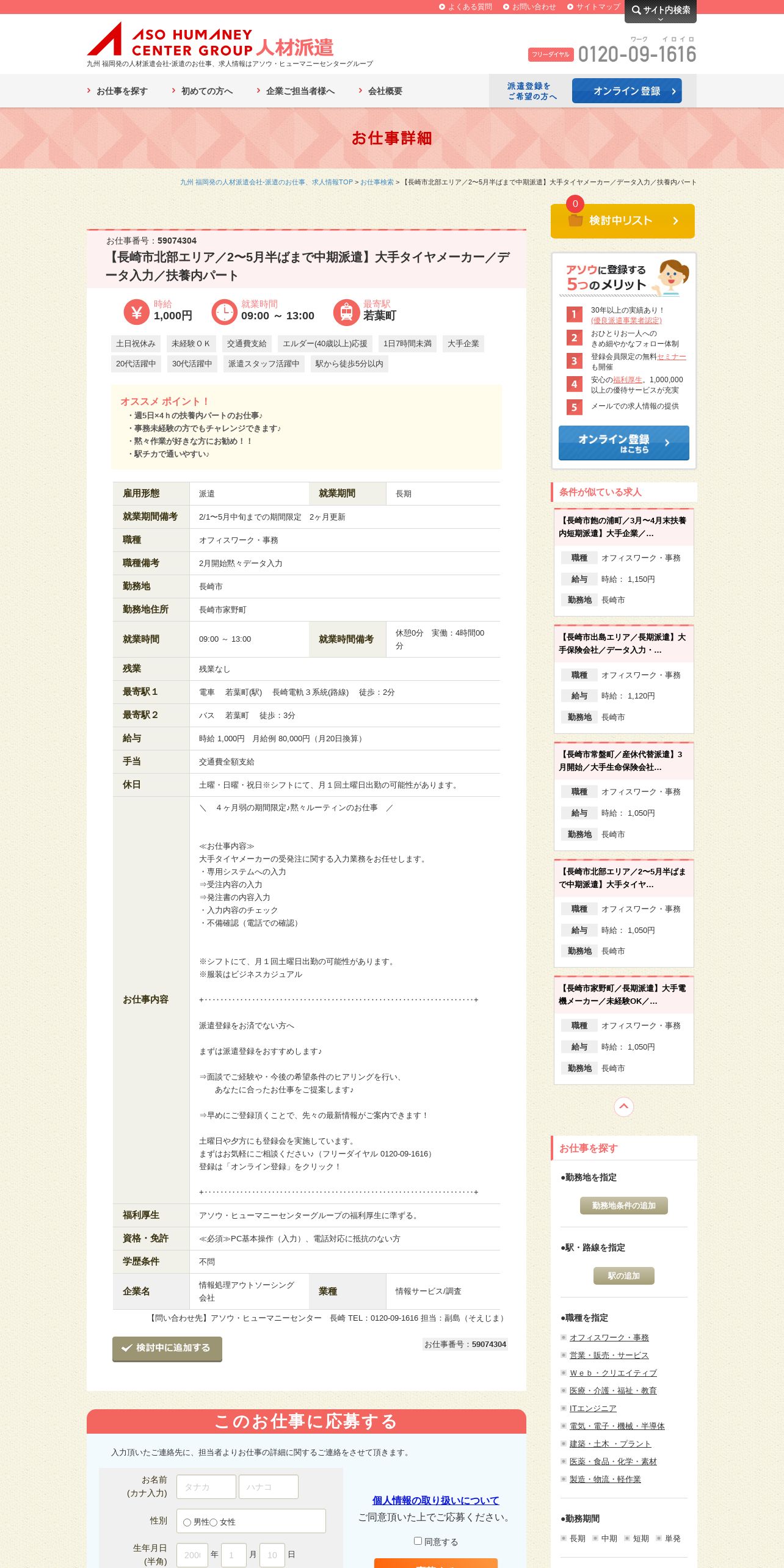Toggle the 中期 period filter
The height and width of the screenshot is (1568, 784).
point(605,1538)
